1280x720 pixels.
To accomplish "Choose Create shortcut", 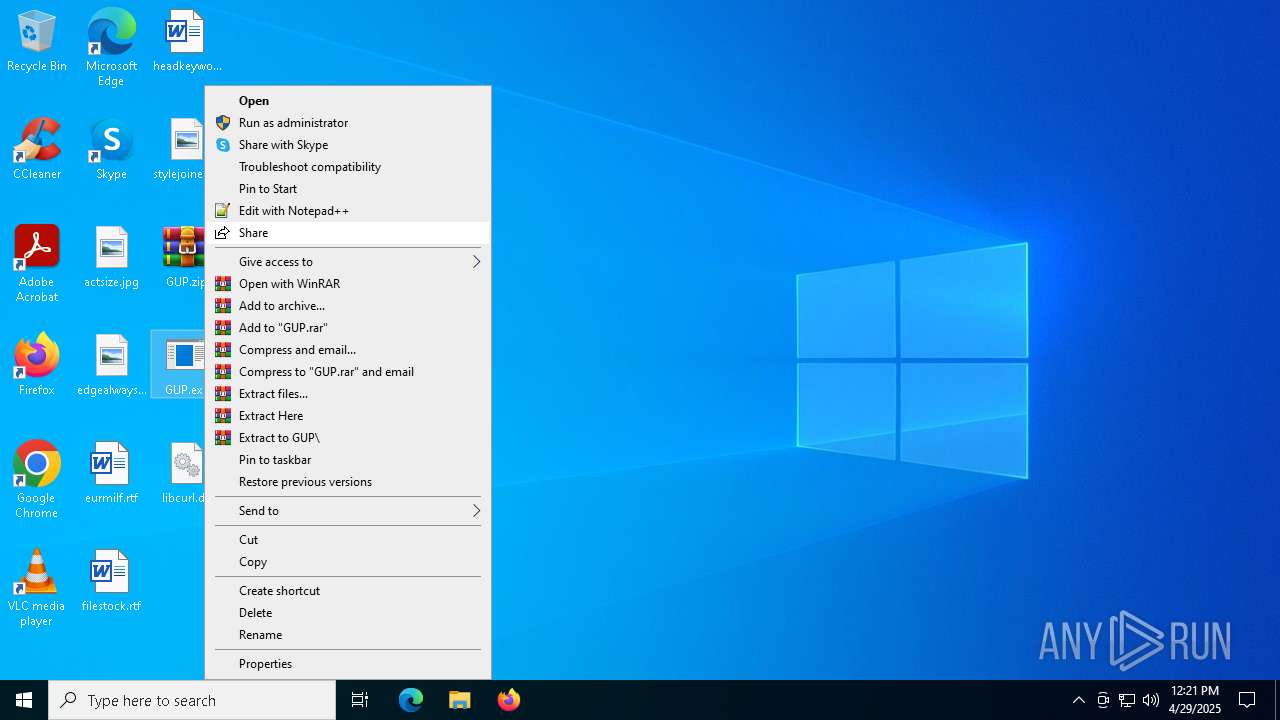I will [347, 591].
